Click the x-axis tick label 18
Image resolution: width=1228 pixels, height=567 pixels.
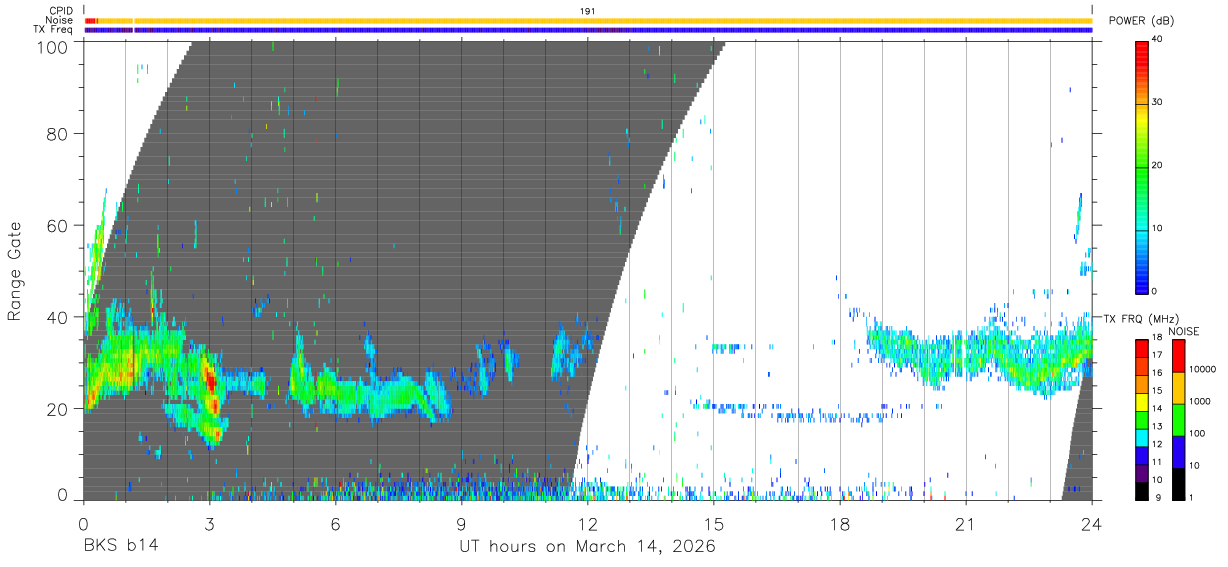[839, 524]
